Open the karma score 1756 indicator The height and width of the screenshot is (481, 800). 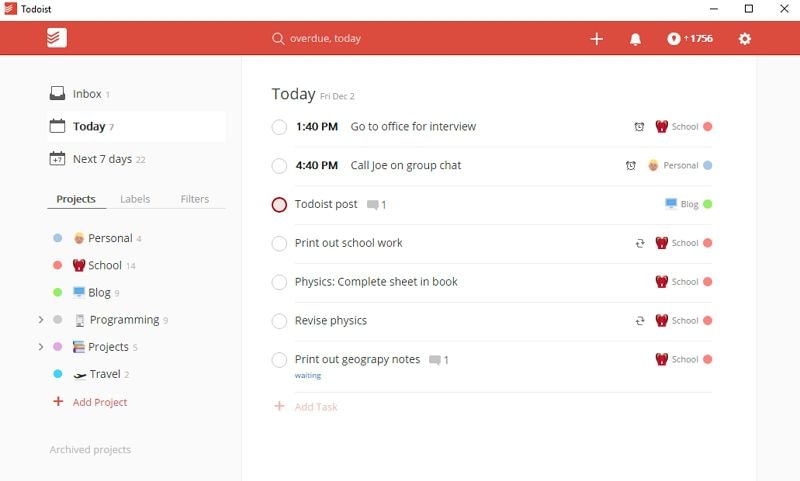click(690, 39)
